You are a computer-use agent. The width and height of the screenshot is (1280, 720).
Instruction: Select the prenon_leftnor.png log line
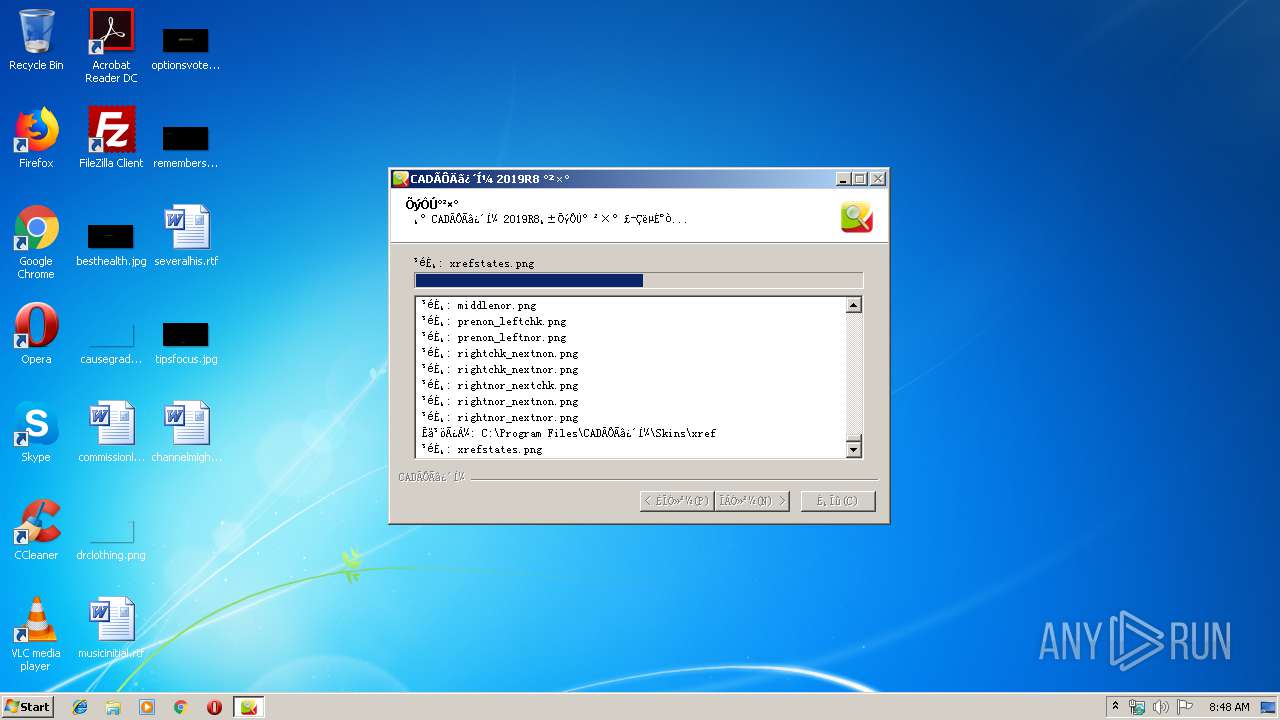[494, 338]
